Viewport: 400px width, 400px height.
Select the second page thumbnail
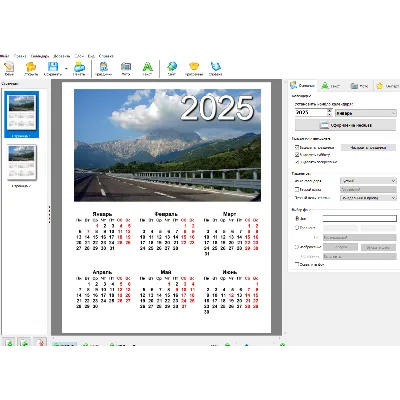tap(21, 162)
